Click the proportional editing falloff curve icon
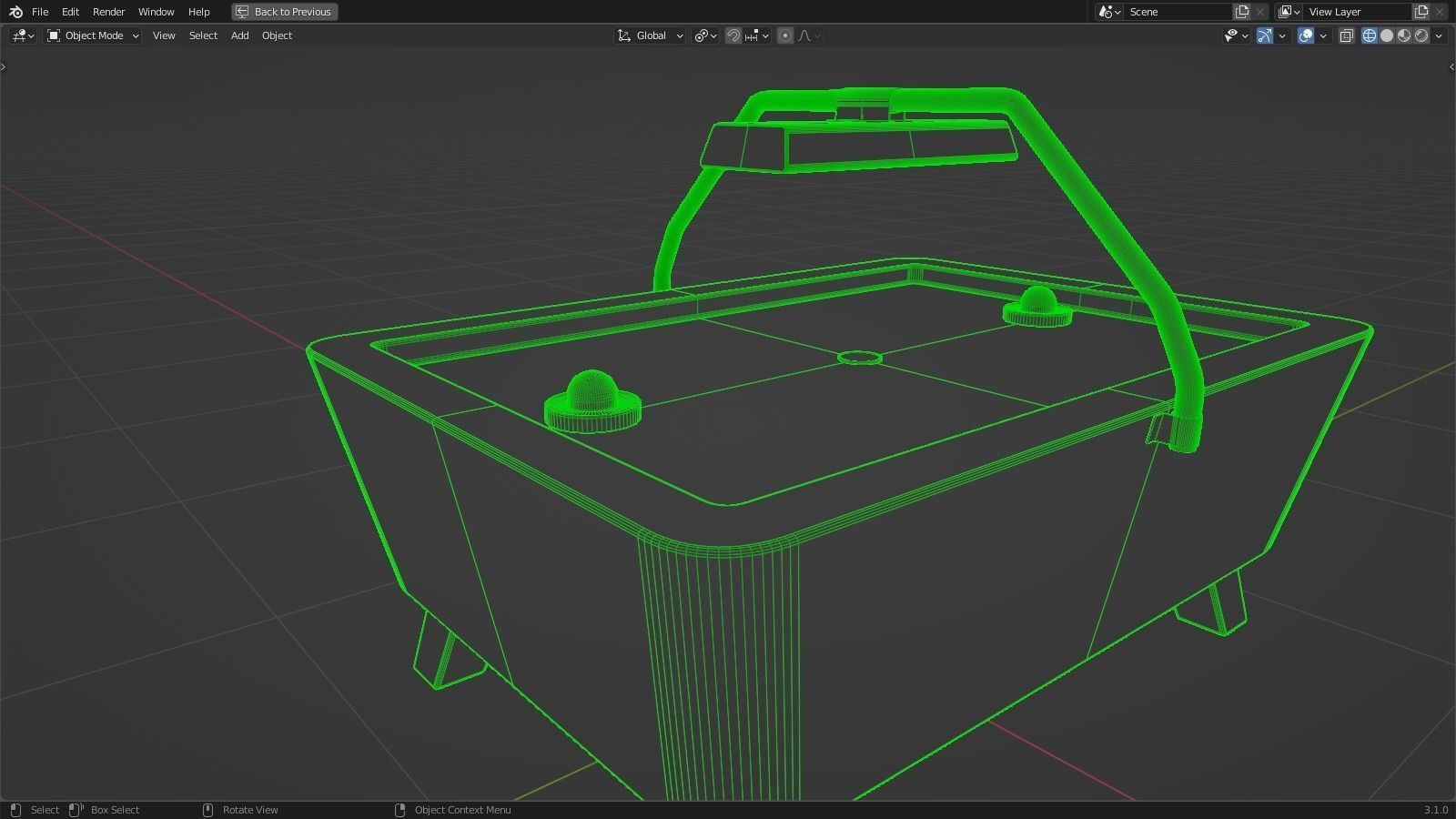This screenshot has height=819, width=1456. point(804,35)
